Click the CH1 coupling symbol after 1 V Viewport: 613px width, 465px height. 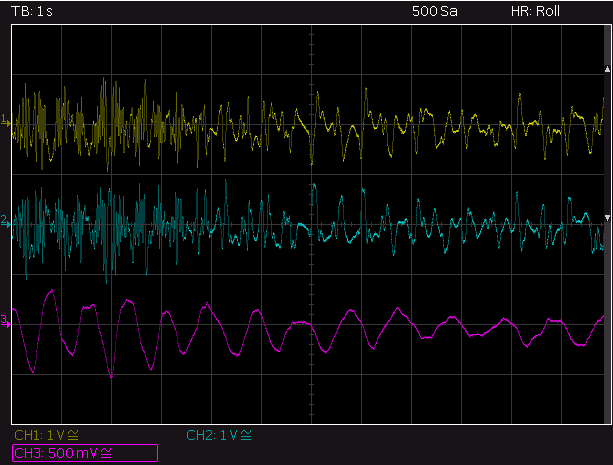point(73,435)
